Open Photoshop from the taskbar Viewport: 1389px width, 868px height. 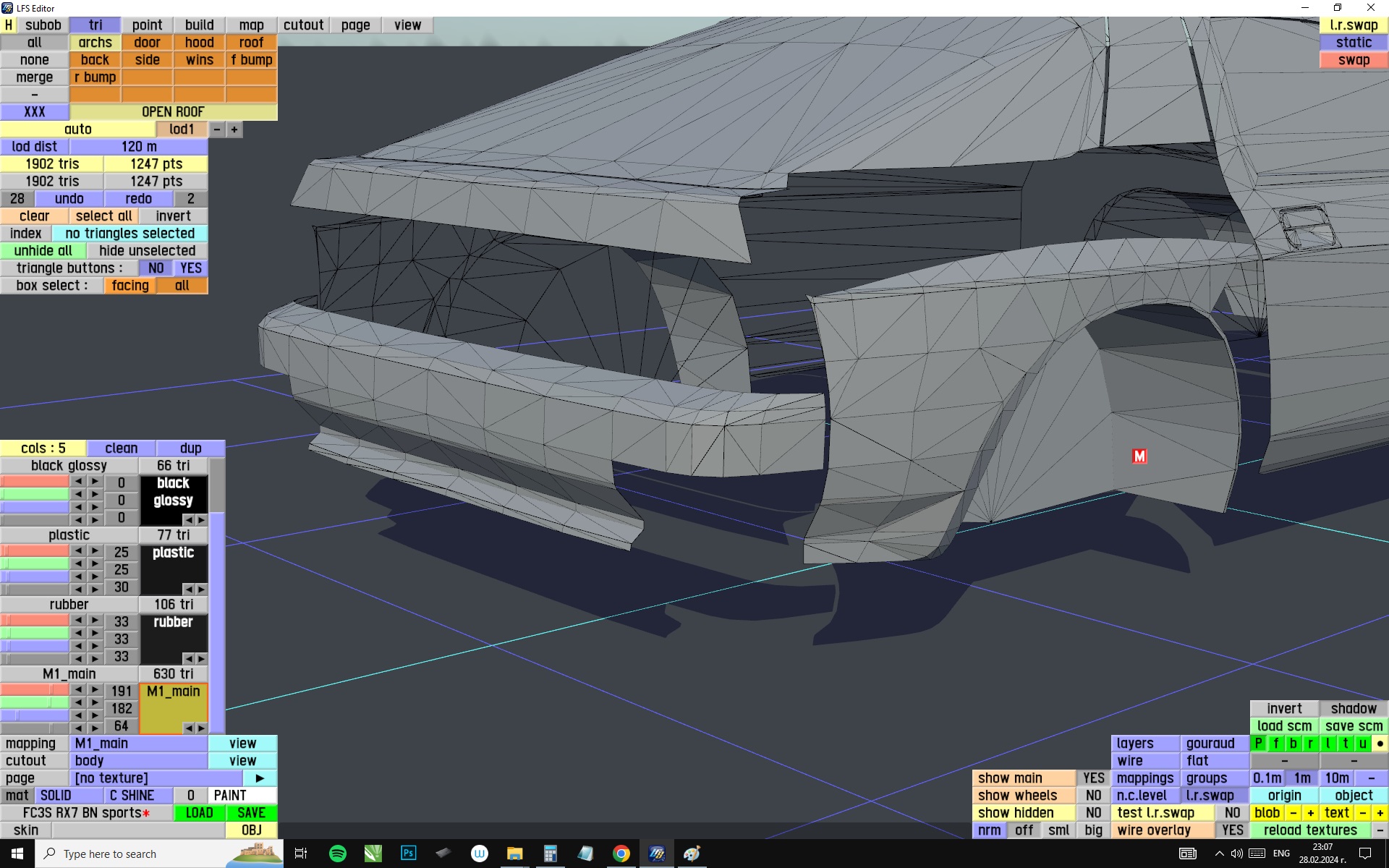(408, 854)
